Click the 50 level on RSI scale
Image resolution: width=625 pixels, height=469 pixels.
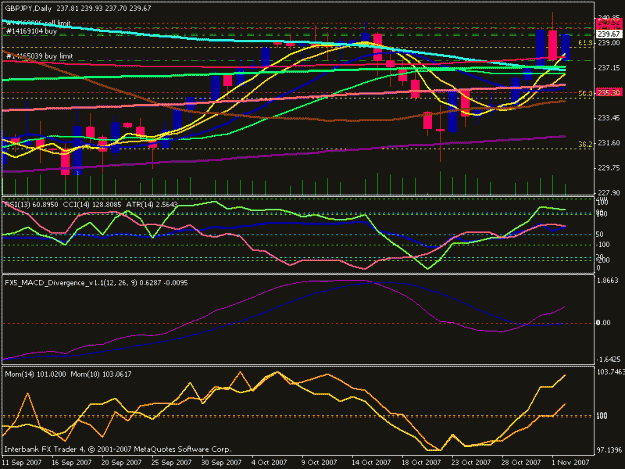click(600, 234)
